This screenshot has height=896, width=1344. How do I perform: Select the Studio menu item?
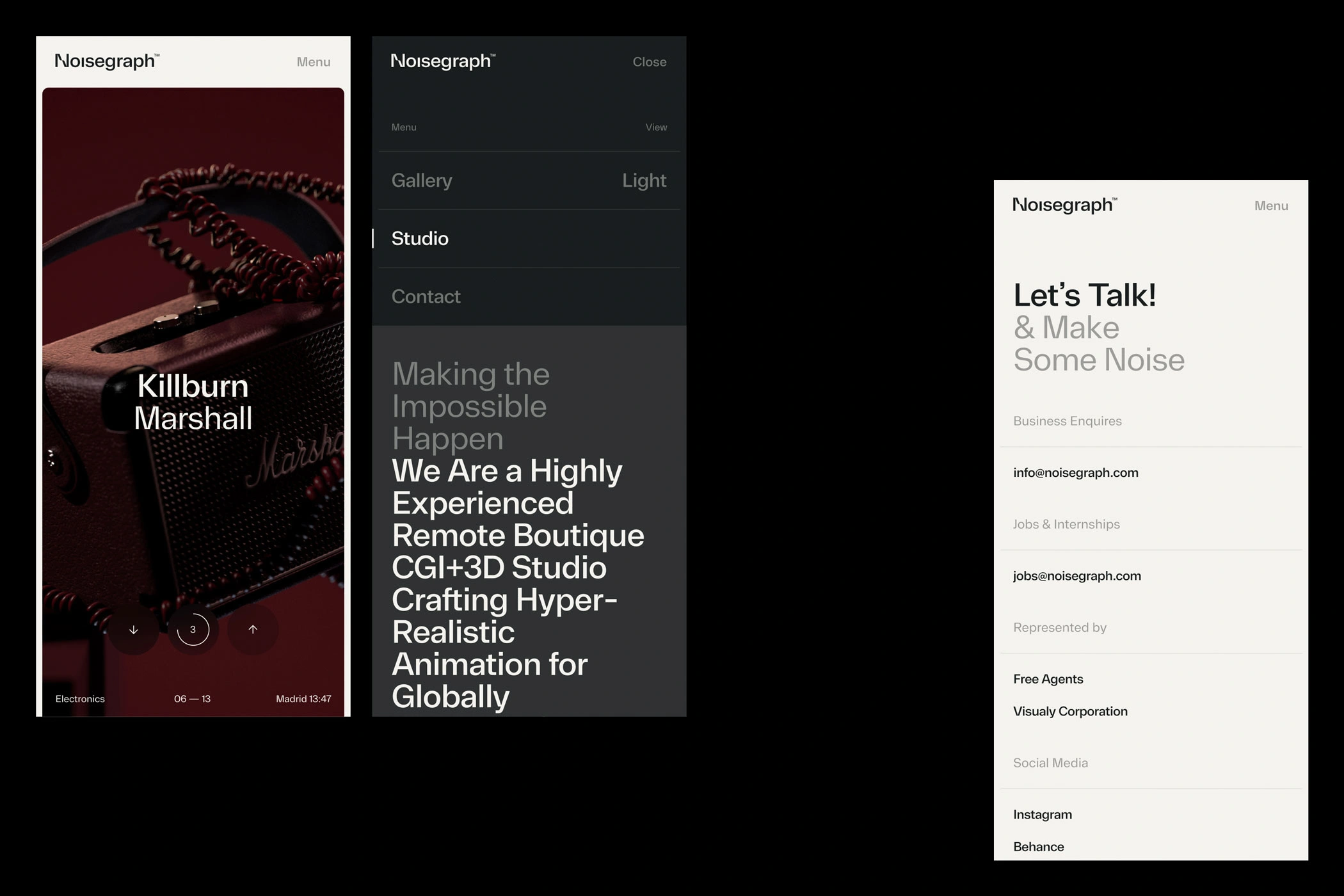[x=420, y=239]
